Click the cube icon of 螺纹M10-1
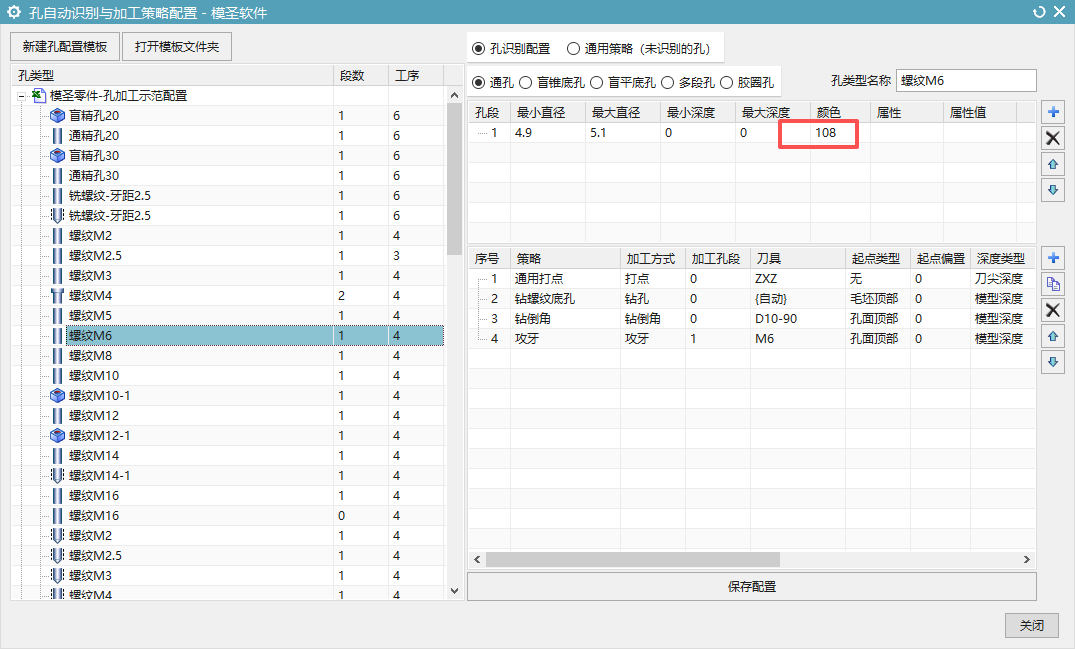The height and width of the screenshot is (649, 1075). (x=58, y=395)
